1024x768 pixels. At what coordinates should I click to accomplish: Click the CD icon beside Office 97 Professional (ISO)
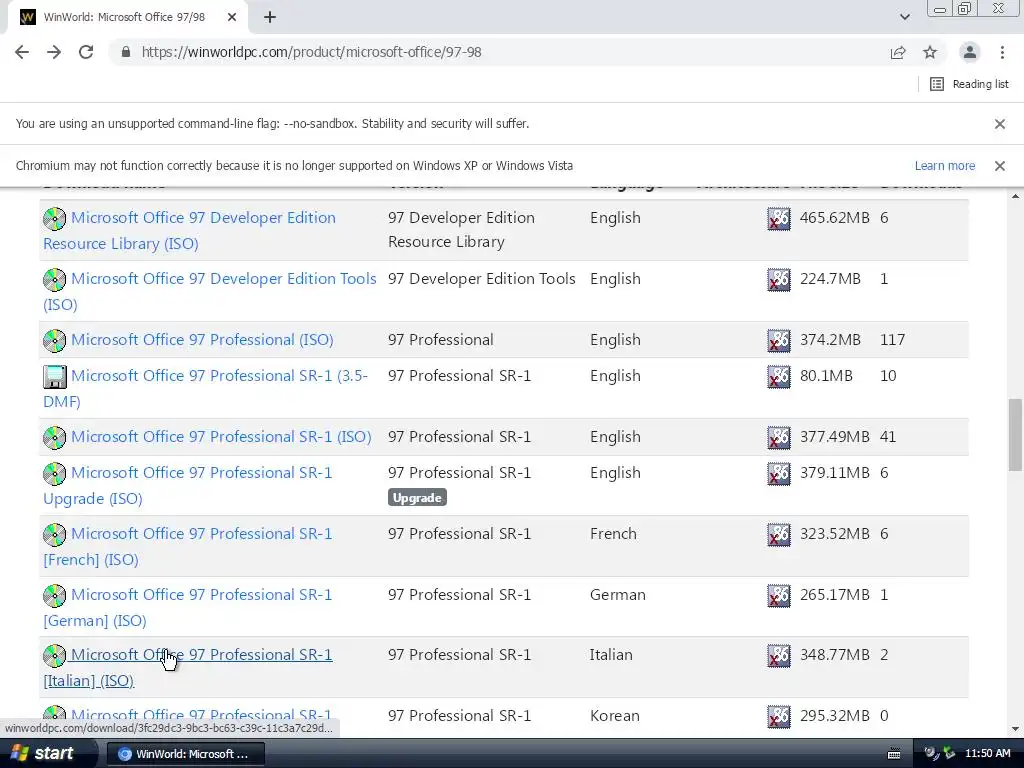(55, 341)
